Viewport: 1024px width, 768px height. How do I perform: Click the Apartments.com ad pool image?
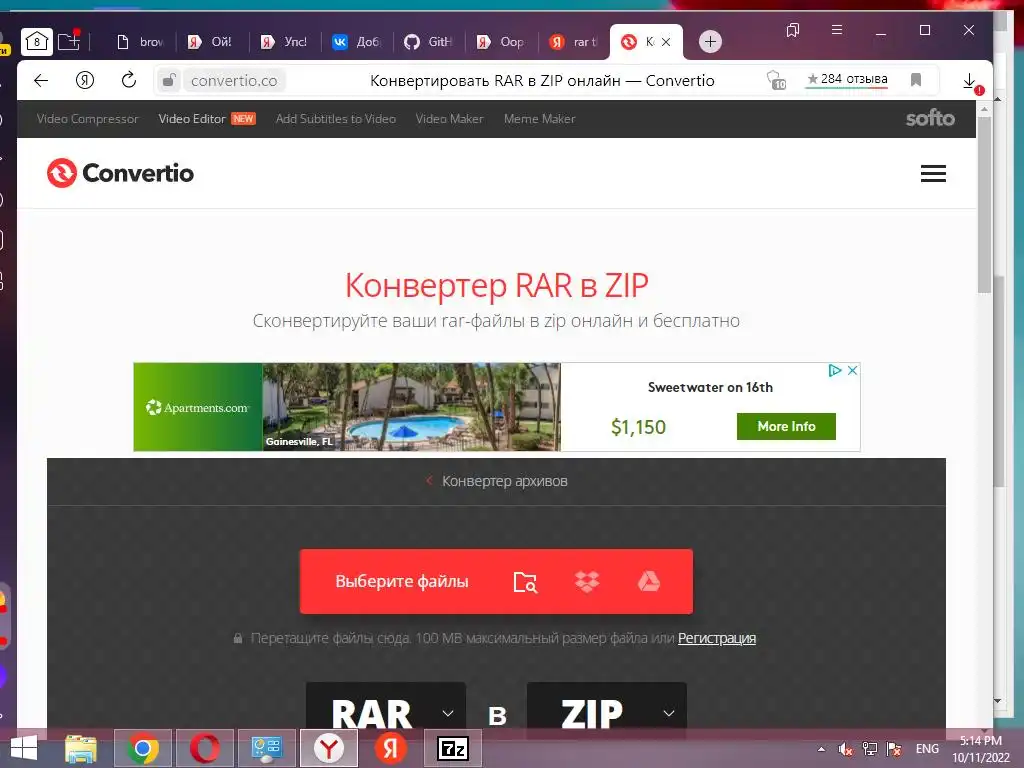pos(411,407)
